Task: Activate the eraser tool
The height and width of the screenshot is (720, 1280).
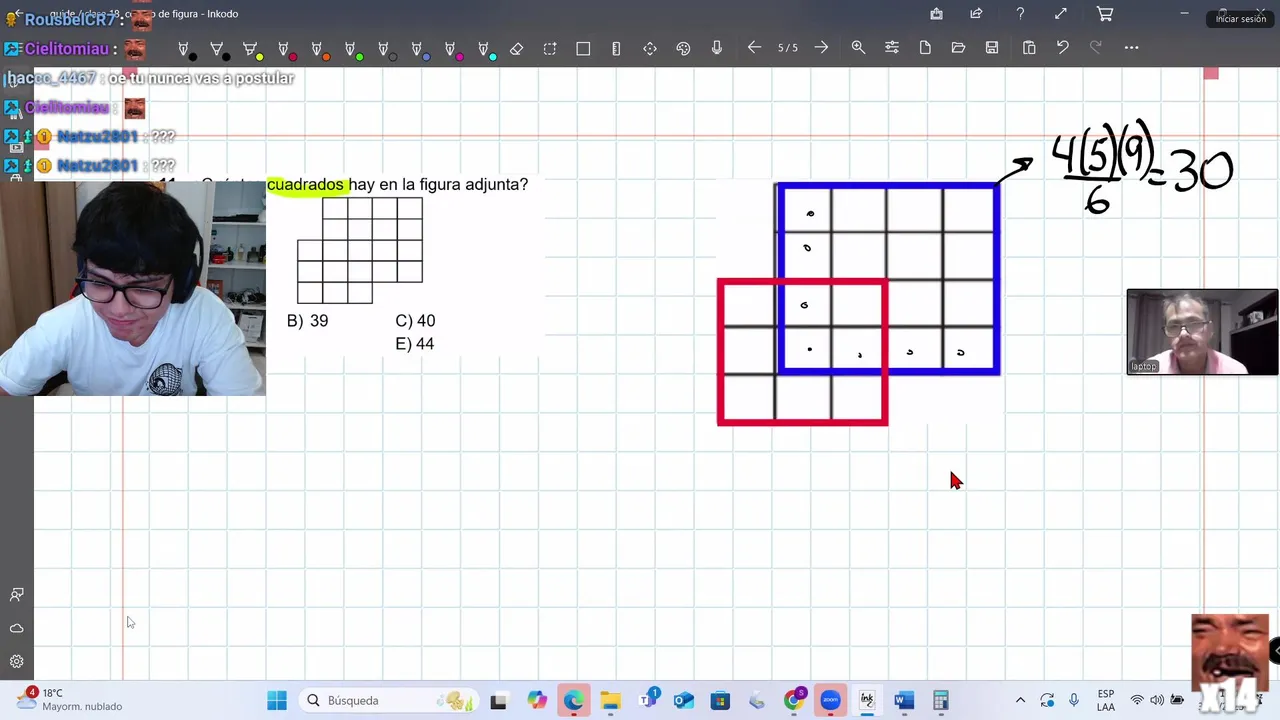Action: [x=516, y=48]
